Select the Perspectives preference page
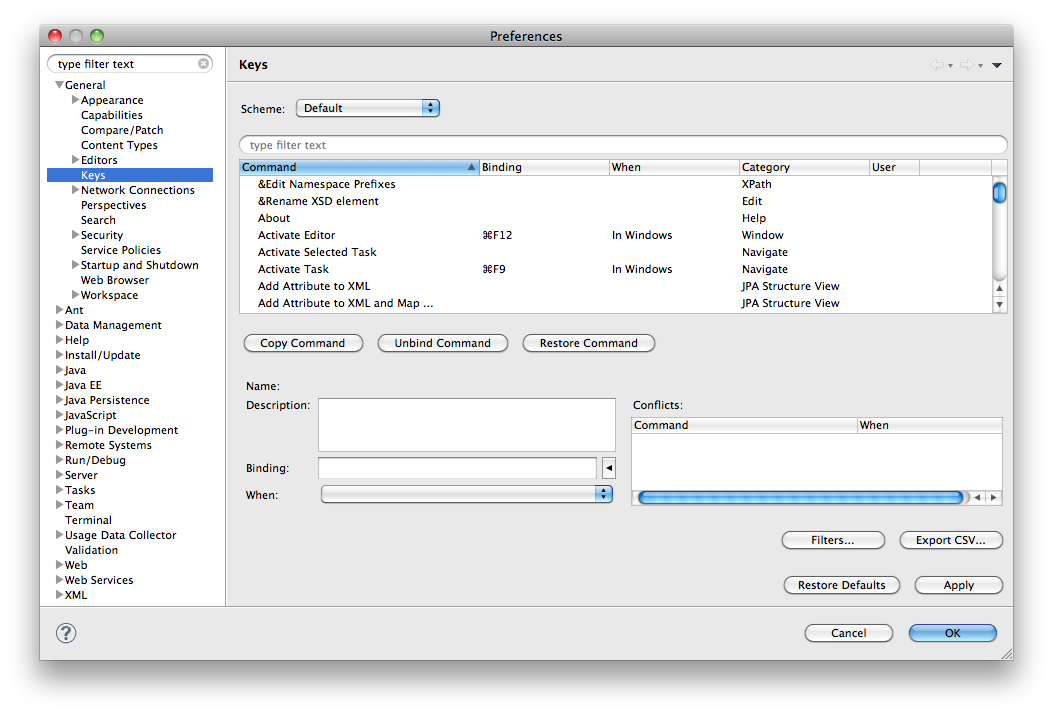1053x715 pixels. (x=113, y=205)
